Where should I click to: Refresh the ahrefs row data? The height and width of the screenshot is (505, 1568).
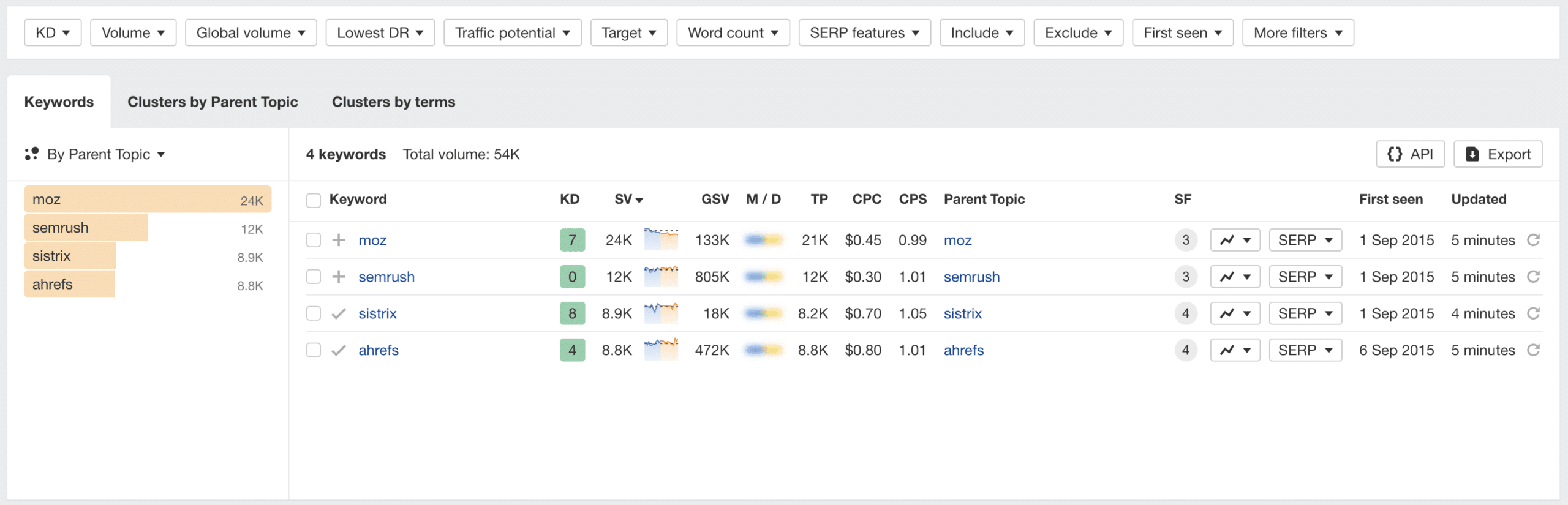point(1533,350)
